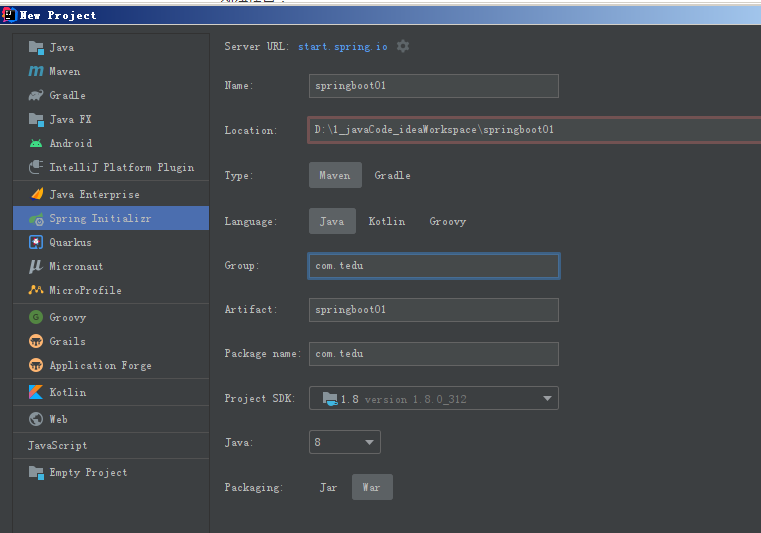Click the 'Package name:' label
The height and width of the screenshot is (533, 761).
pyautogui.click(x=263, y=353)
